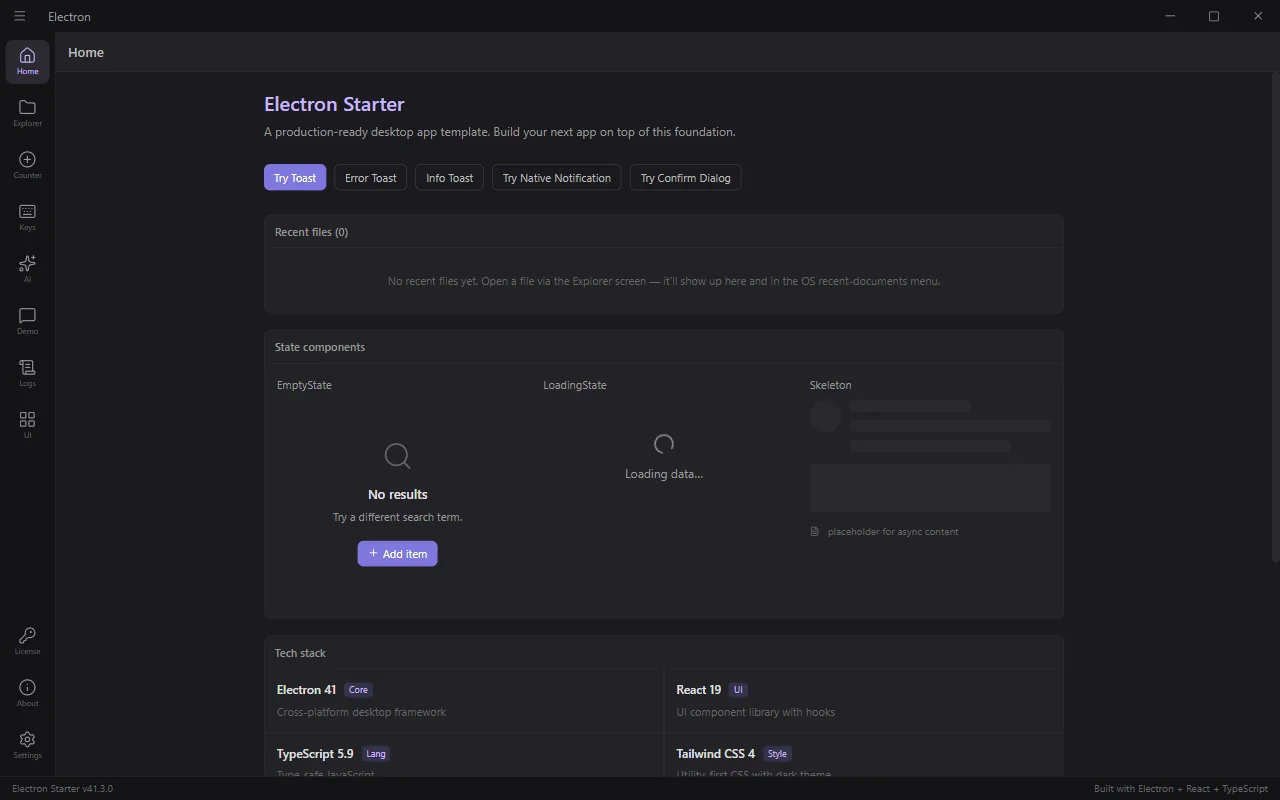This screenshot has width=1280, height=800.
Task: Click the file icon beside placeholder text
Action: coord(814,532)
